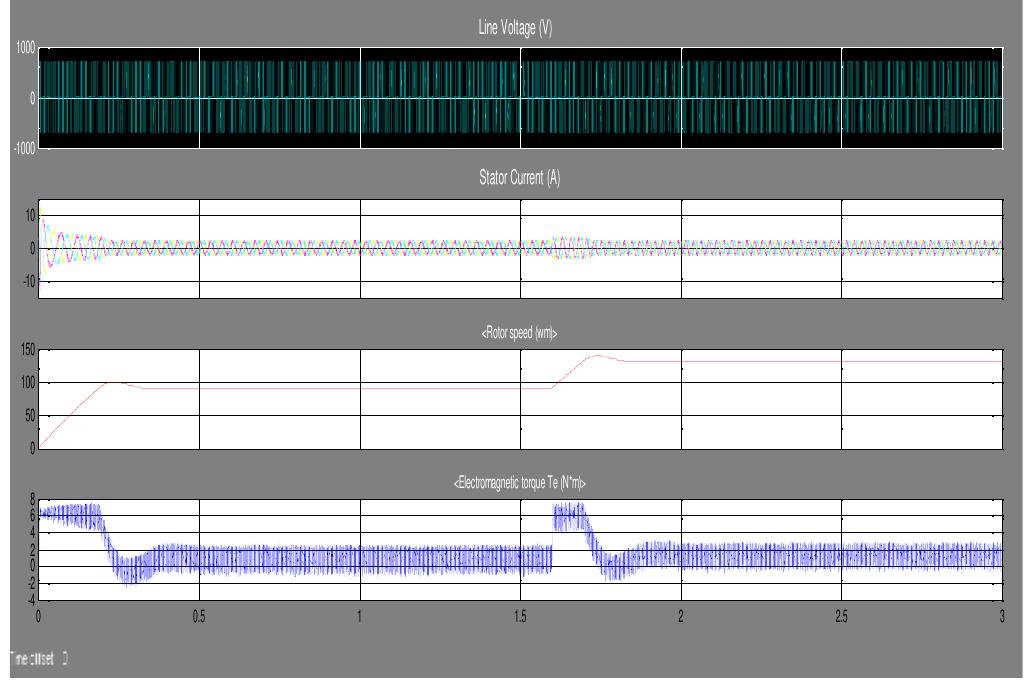Click the 50 label on rotor speed axis
The width and height of the screenshot is (1024, 681).
click(x=30, y=416)
